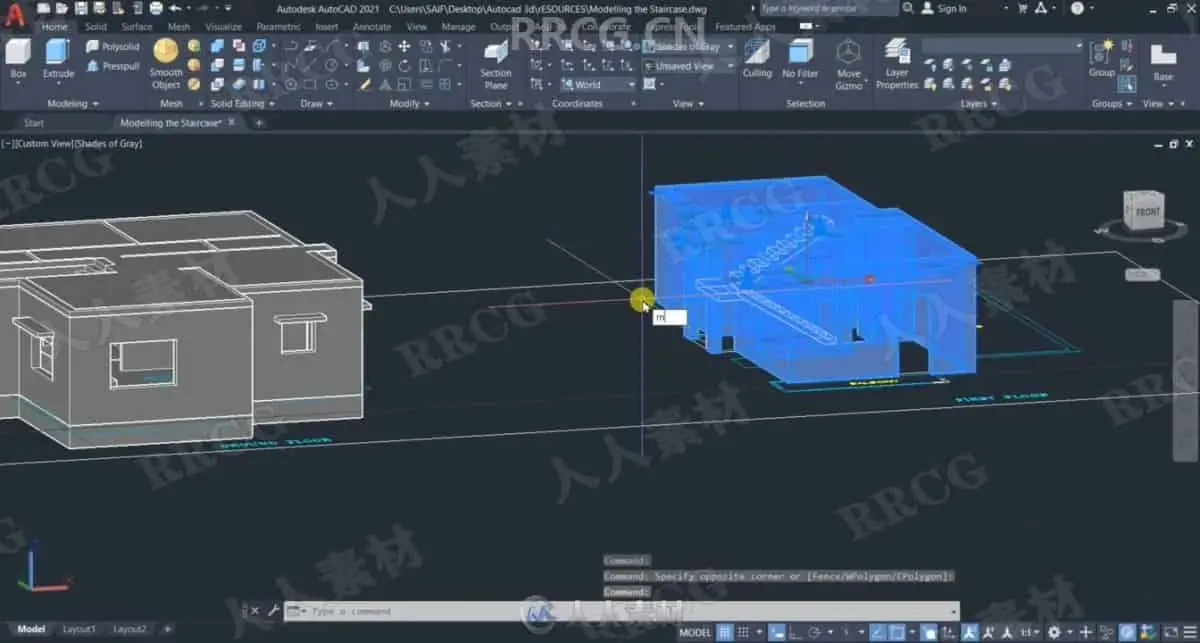Click the Move tool in Modify panel
1200x643 pixels.
tap(404, 46)
